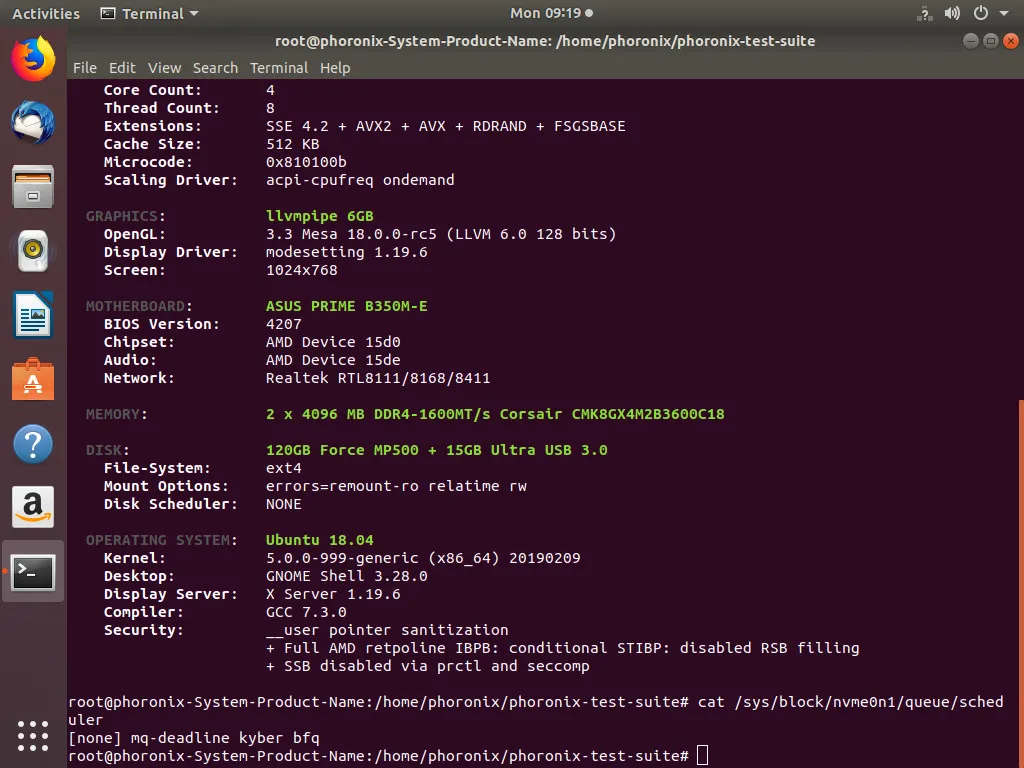Click the Terminal icon in dock
This screenshot has width=1024, height=768.
point(33,572)
